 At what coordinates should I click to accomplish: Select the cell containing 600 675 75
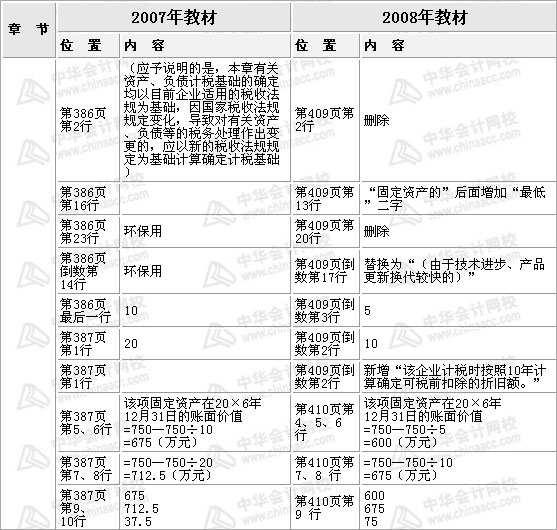(459, 508)
